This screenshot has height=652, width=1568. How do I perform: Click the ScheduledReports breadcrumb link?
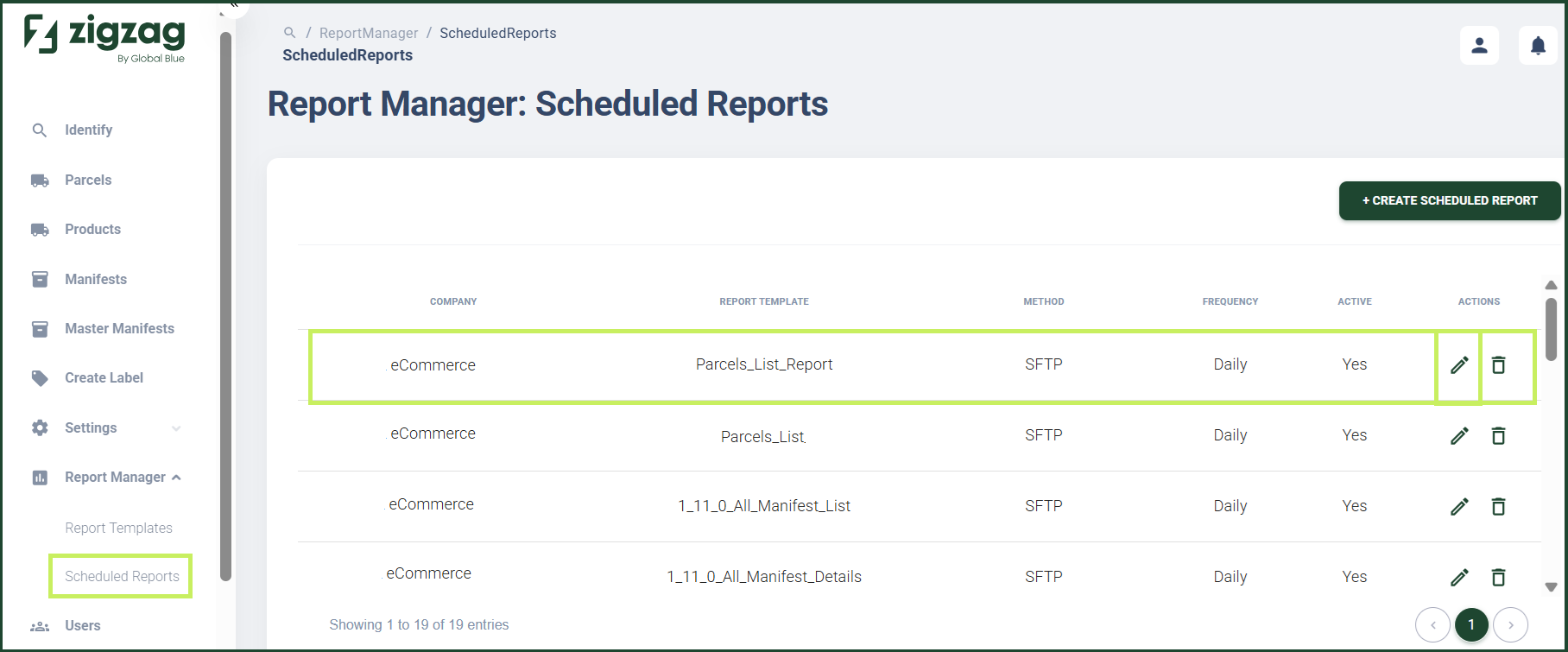[x=498, y=33]
